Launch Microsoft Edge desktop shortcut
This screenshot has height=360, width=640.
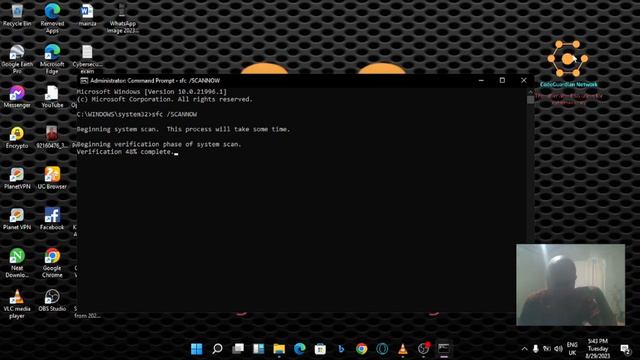click(x=52, y=59)
